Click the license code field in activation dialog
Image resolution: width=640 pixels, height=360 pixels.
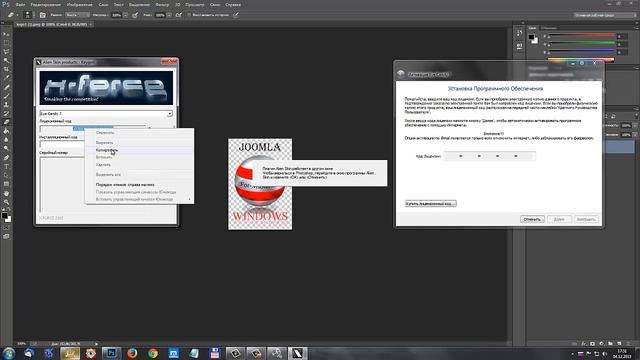coord(489,156)
